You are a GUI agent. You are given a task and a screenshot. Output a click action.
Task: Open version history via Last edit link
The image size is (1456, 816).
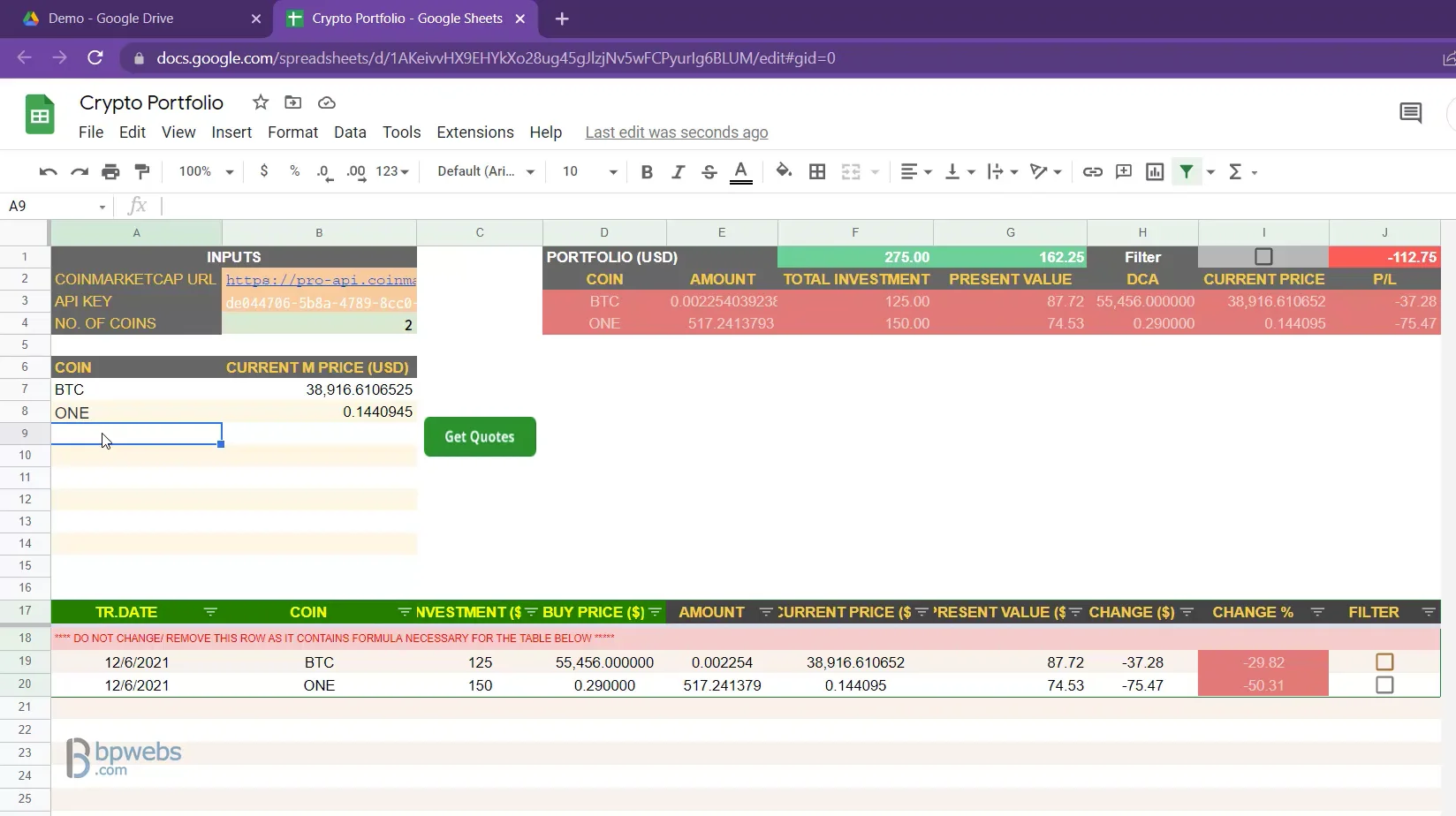coord(676,132)
